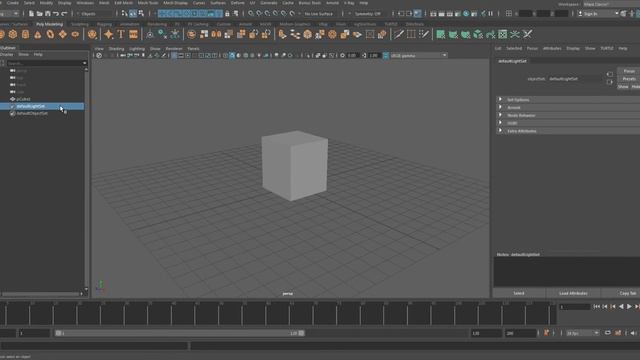Screen dimensions: 640x360
Task: Open the 3D Cut and Sew UV icon
Action: click(x=527, y=34)
